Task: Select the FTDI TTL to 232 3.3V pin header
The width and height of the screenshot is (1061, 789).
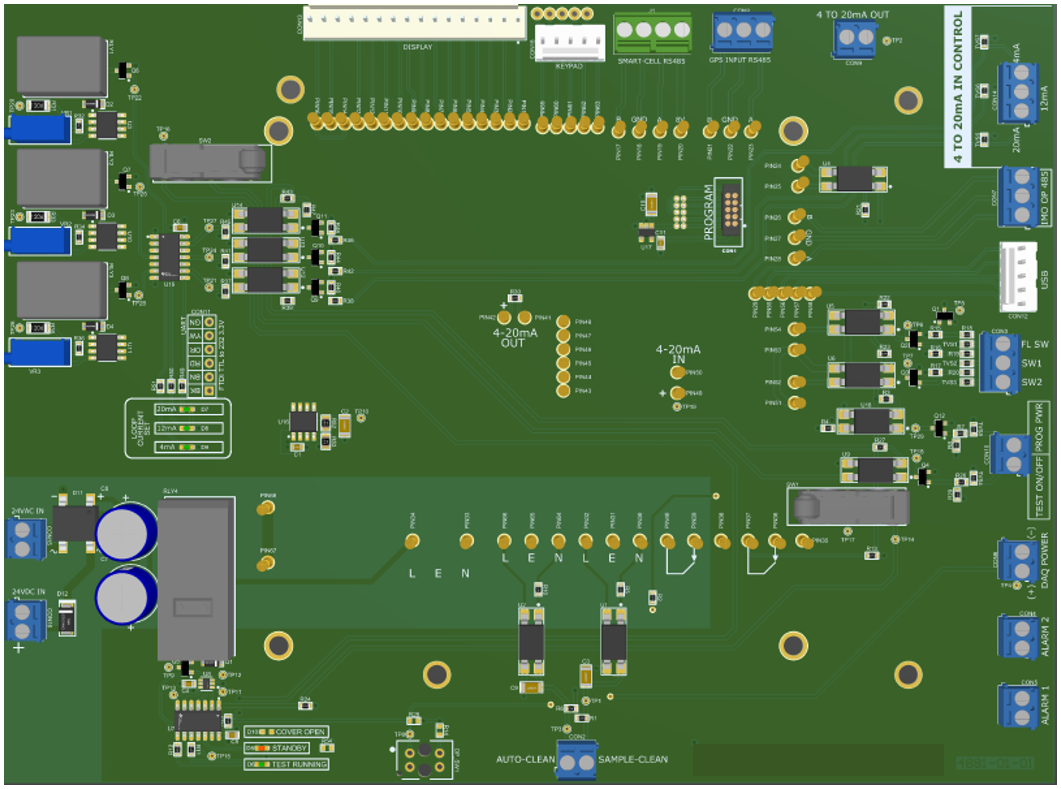Action: [202, 356]
